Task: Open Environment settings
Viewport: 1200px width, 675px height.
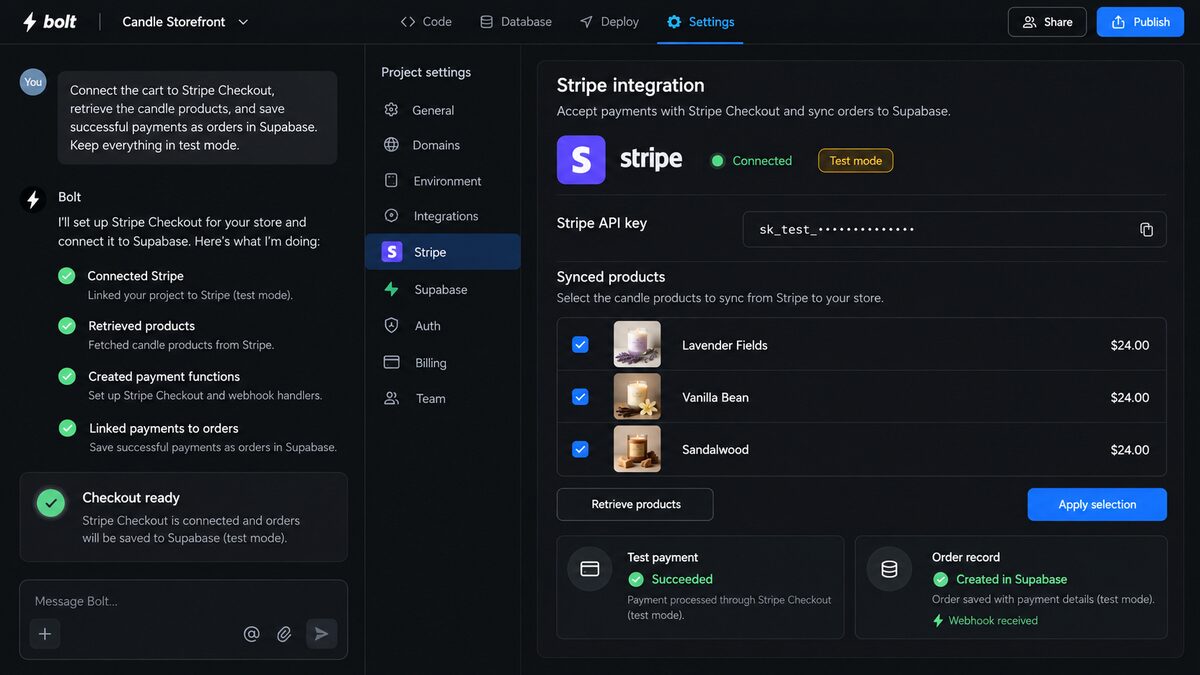Action: click(x=443, y=181)
